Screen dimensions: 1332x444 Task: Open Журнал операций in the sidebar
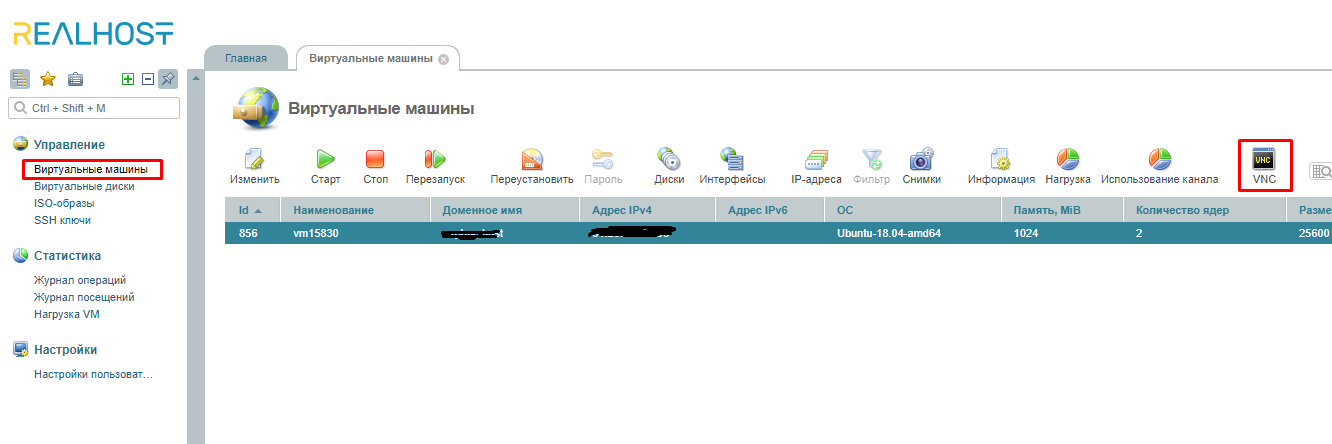click(x=80, y=280)
